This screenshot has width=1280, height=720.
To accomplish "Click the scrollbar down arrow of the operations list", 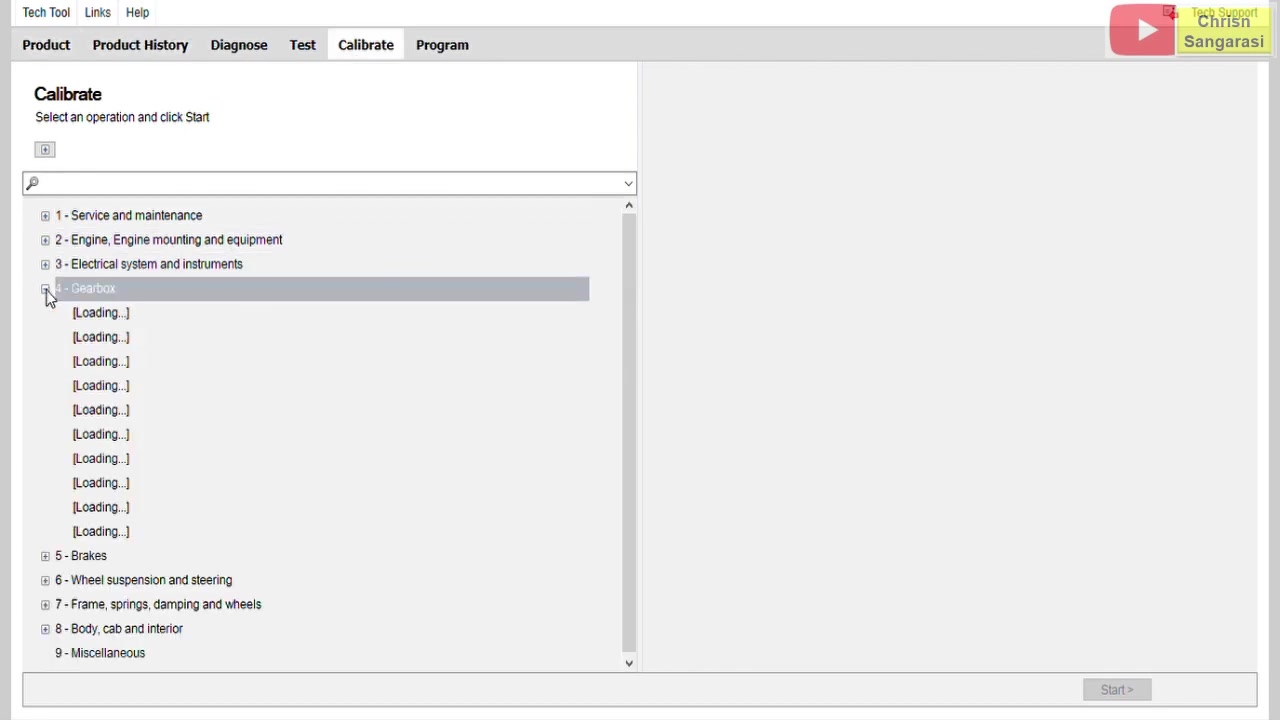I will (629, 662).
